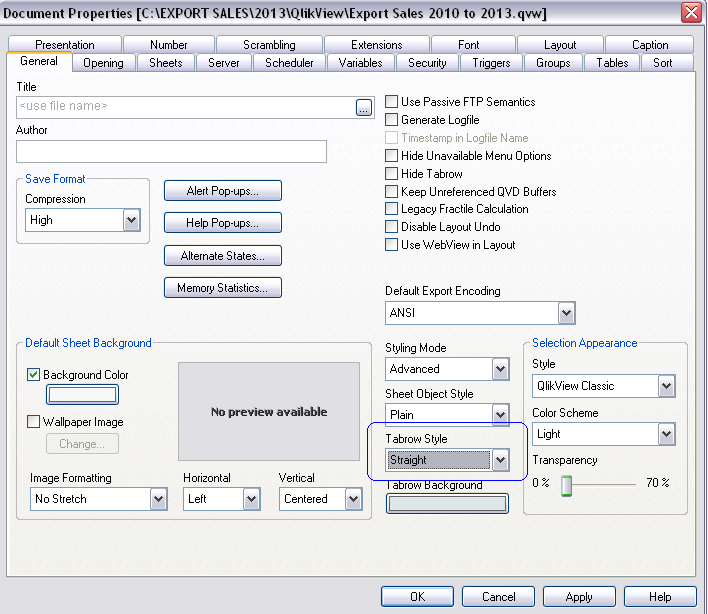Screen dimensions: 708x614
Task: Open the Scheduler tab
Action: tap(289, 63)
